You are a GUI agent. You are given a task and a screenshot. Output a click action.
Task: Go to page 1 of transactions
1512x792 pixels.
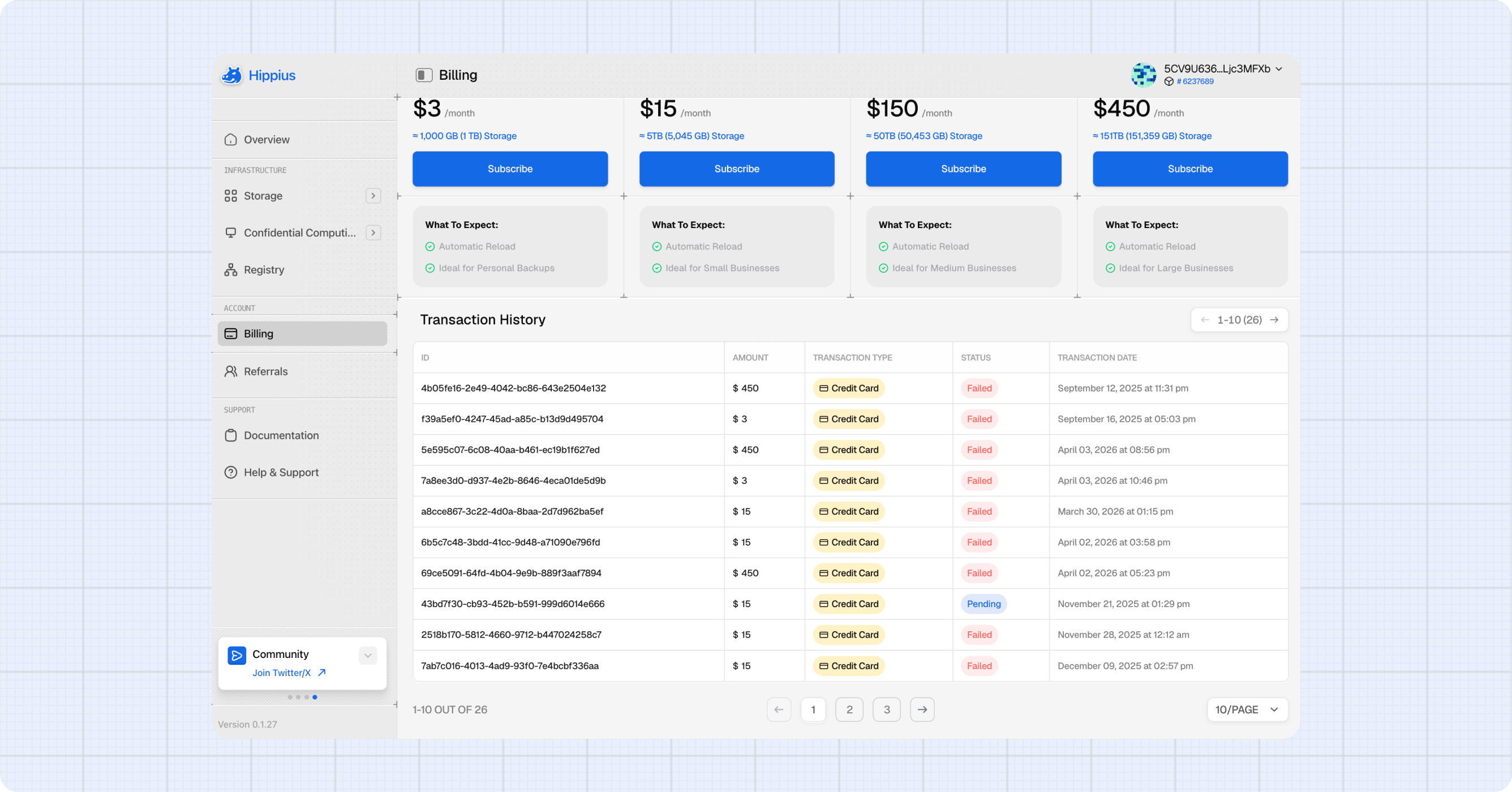coord(813,710)
